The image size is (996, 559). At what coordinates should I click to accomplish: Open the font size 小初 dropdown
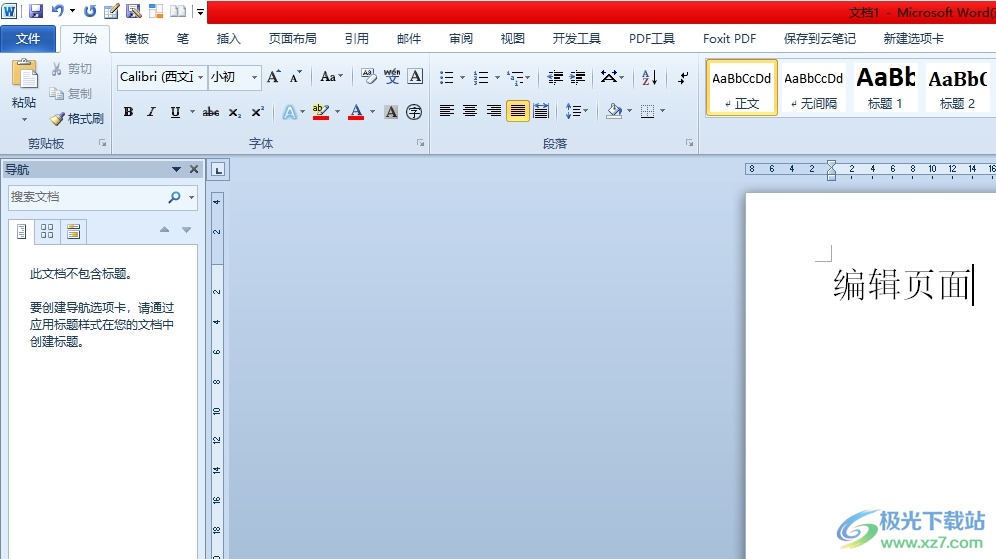pos(254,77)
